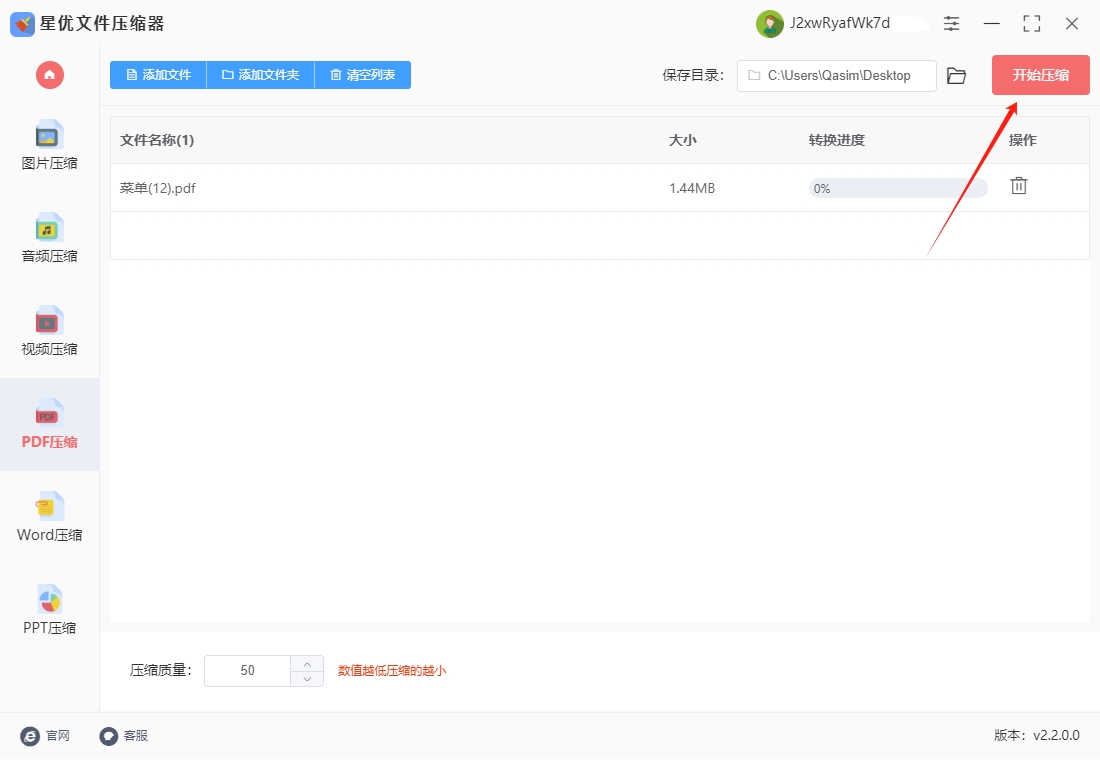Open 官网 official website link
The height and width of the screenshot is (760, 1100).
click(x=46, y=735)
